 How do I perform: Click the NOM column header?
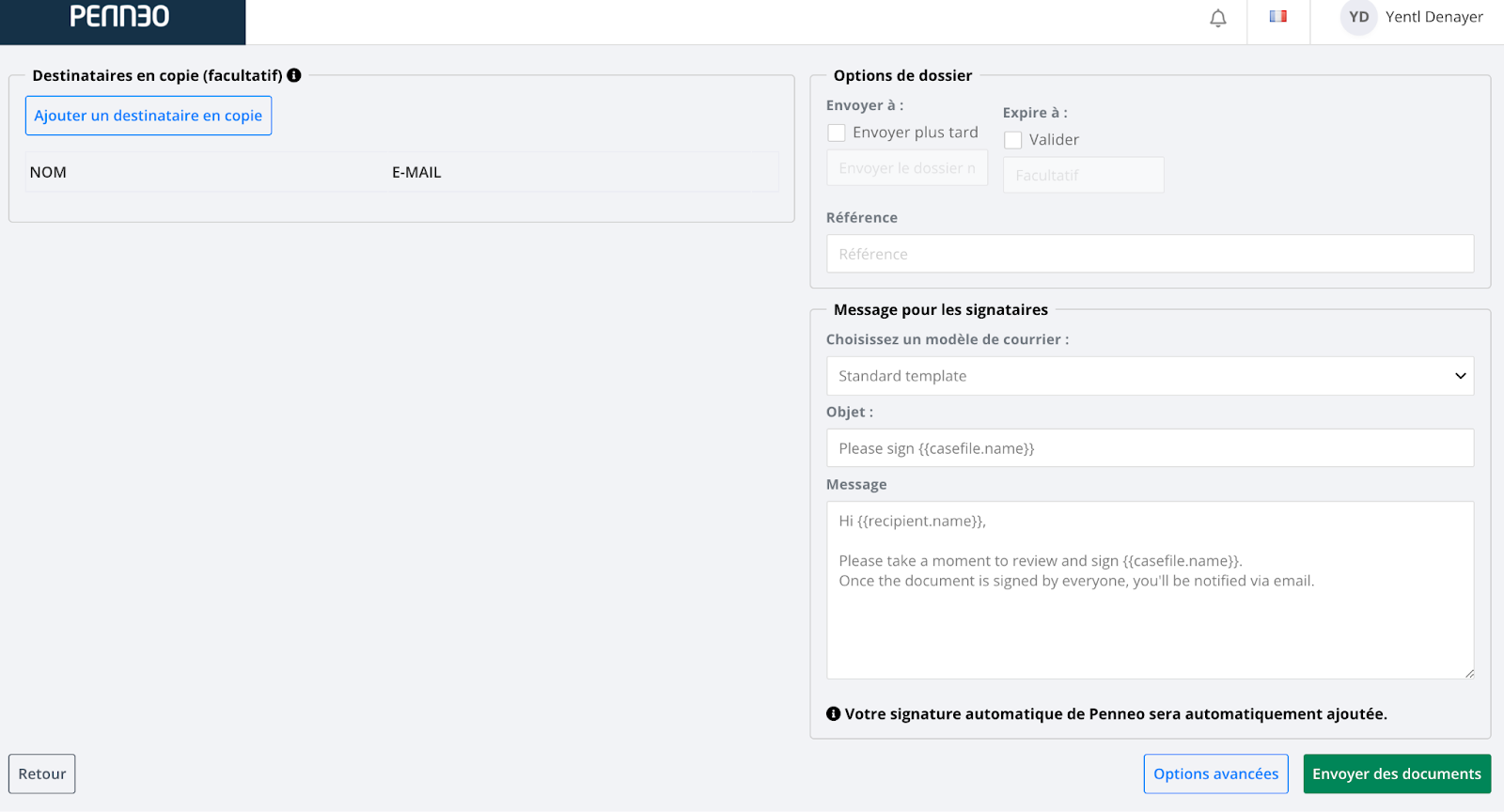pos(48,172)
